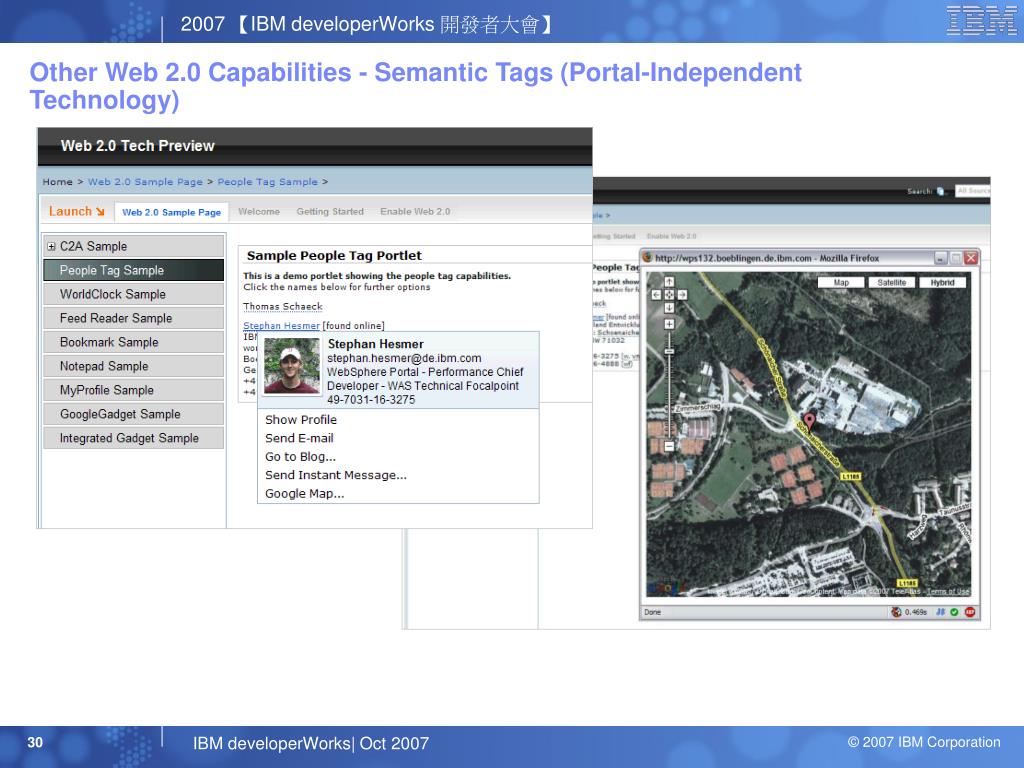Click the Firefox icon in popup title bar
Image resolution: width=1024 pixels, height=768 pixels.
(x=648, y=257)
